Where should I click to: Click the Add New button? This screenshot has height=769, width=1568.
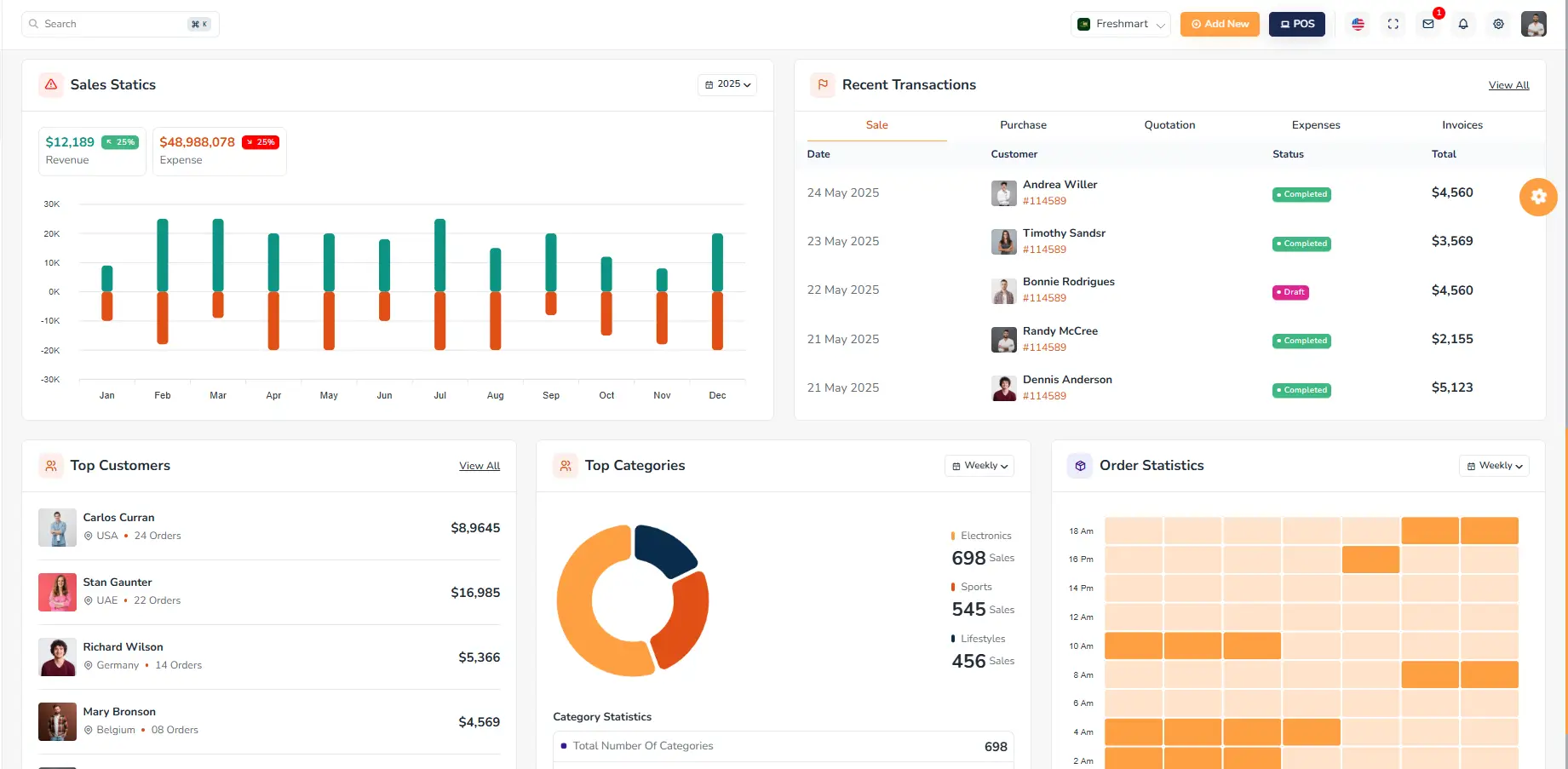[x=1220, y=24]
